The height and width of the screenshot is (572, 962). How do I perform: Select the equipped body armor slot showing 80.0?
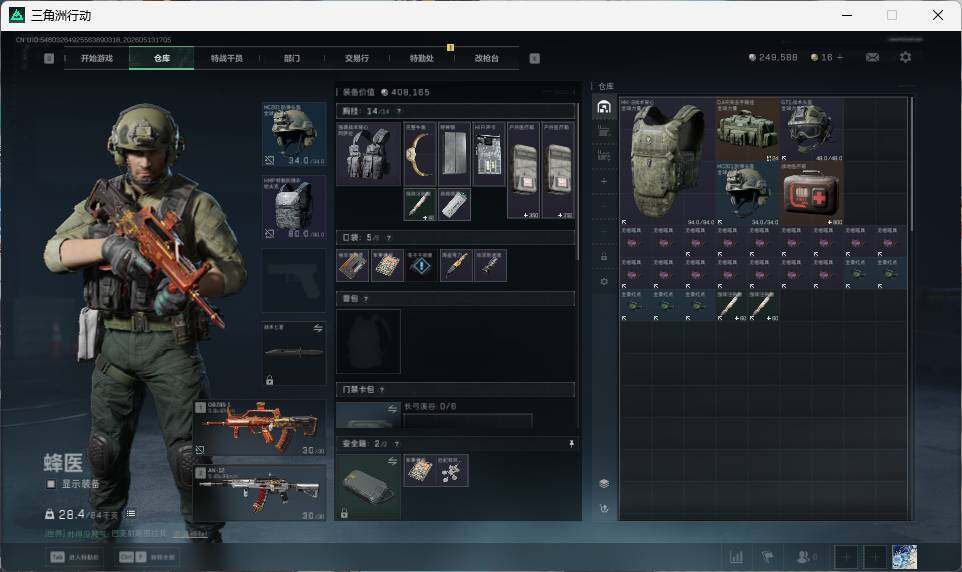tap(294, 207)
